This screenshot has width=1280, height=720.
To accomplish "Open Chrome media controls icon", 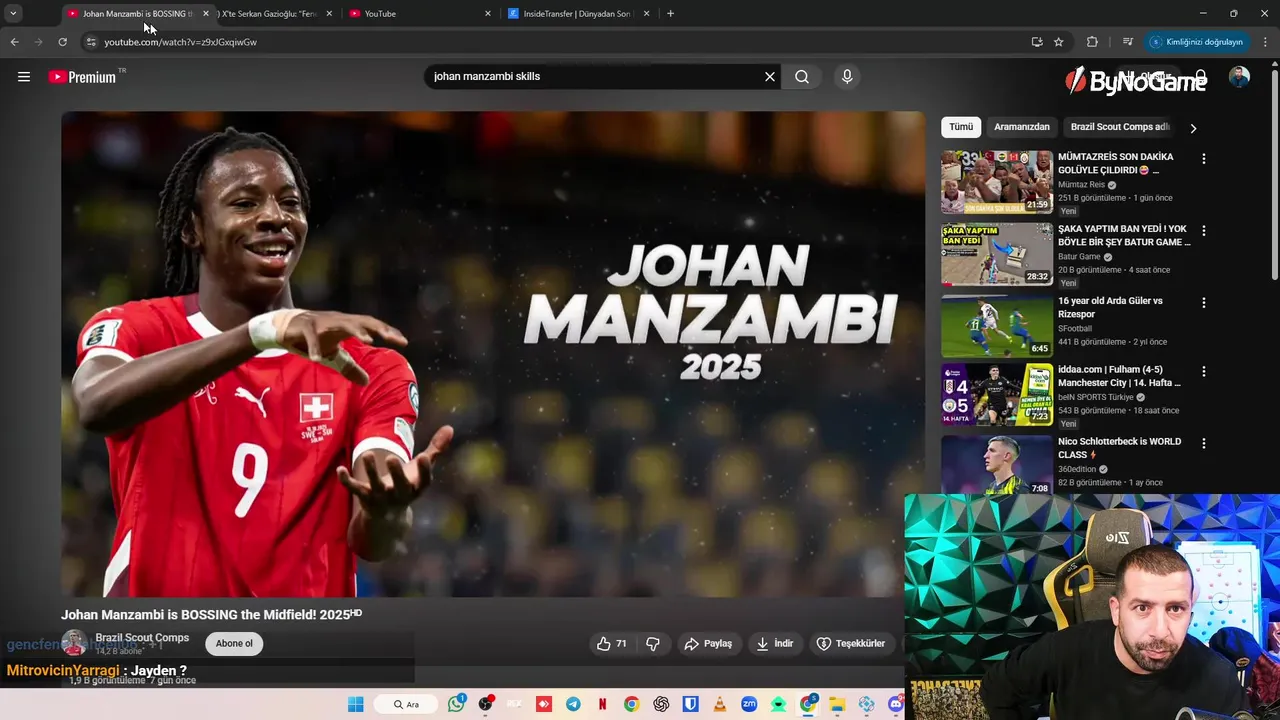I will click(1128, 42).
